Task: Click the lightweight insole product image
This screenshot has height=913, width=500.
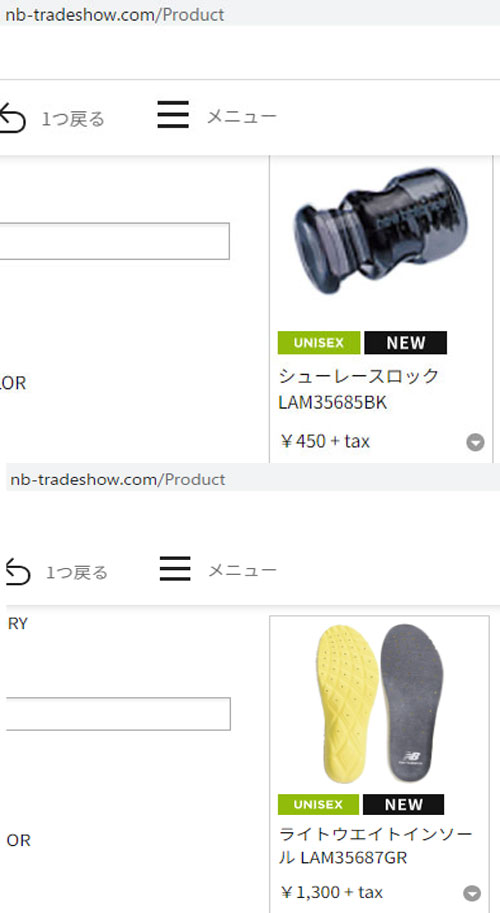Action: click(381, 704)
